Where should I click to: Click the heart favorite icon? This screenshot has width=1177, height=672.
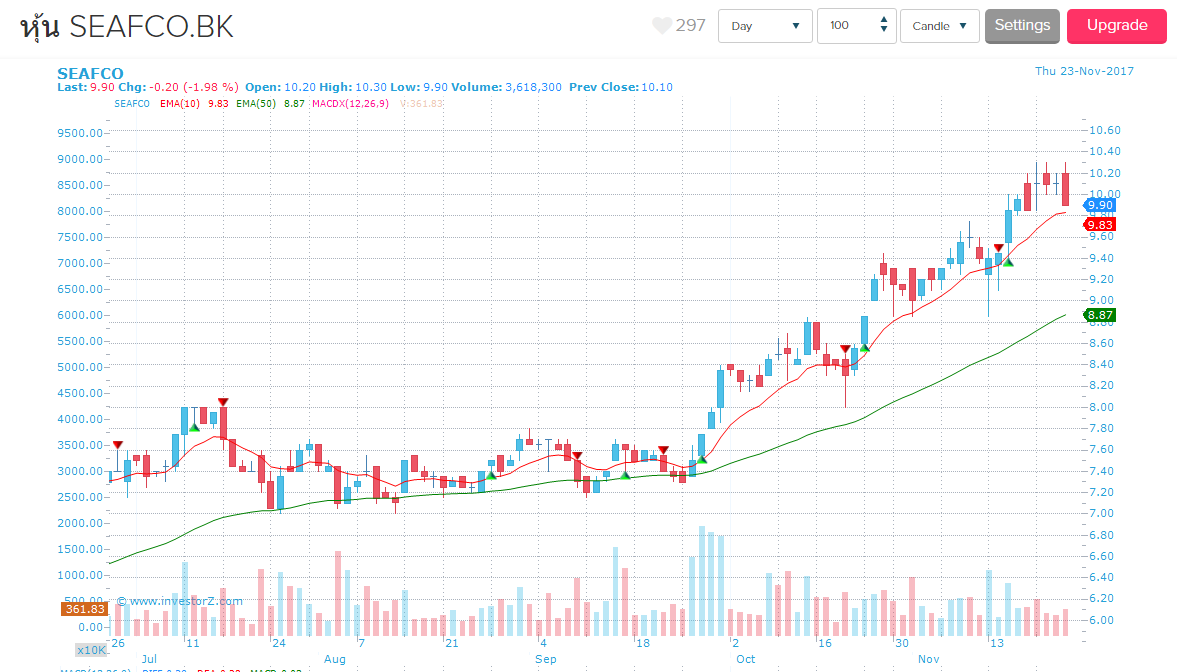661,26
